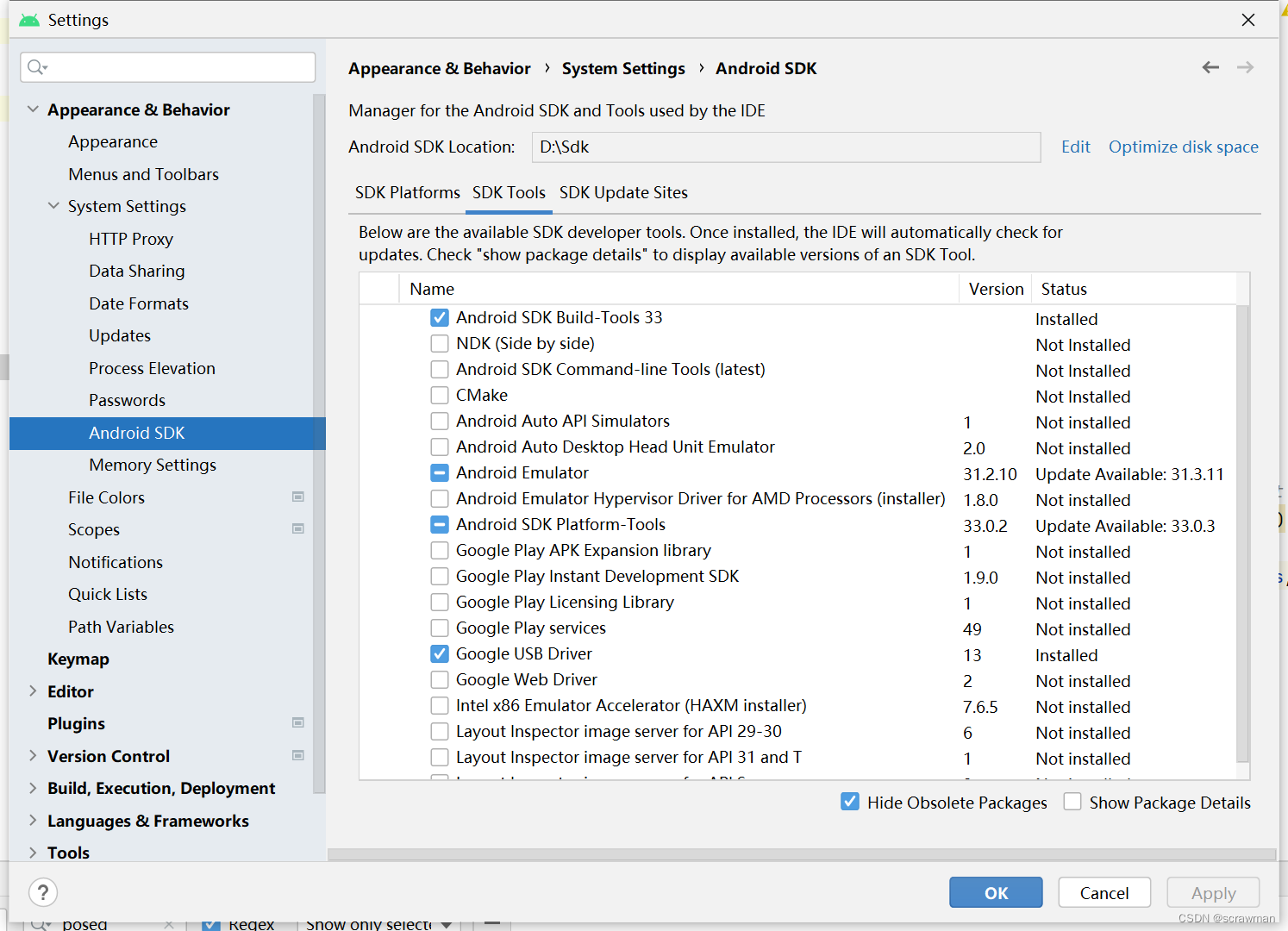Click the project-level icon beside File Colors
The width and height of the screenshot is (1288, 931).
point(298,497)
